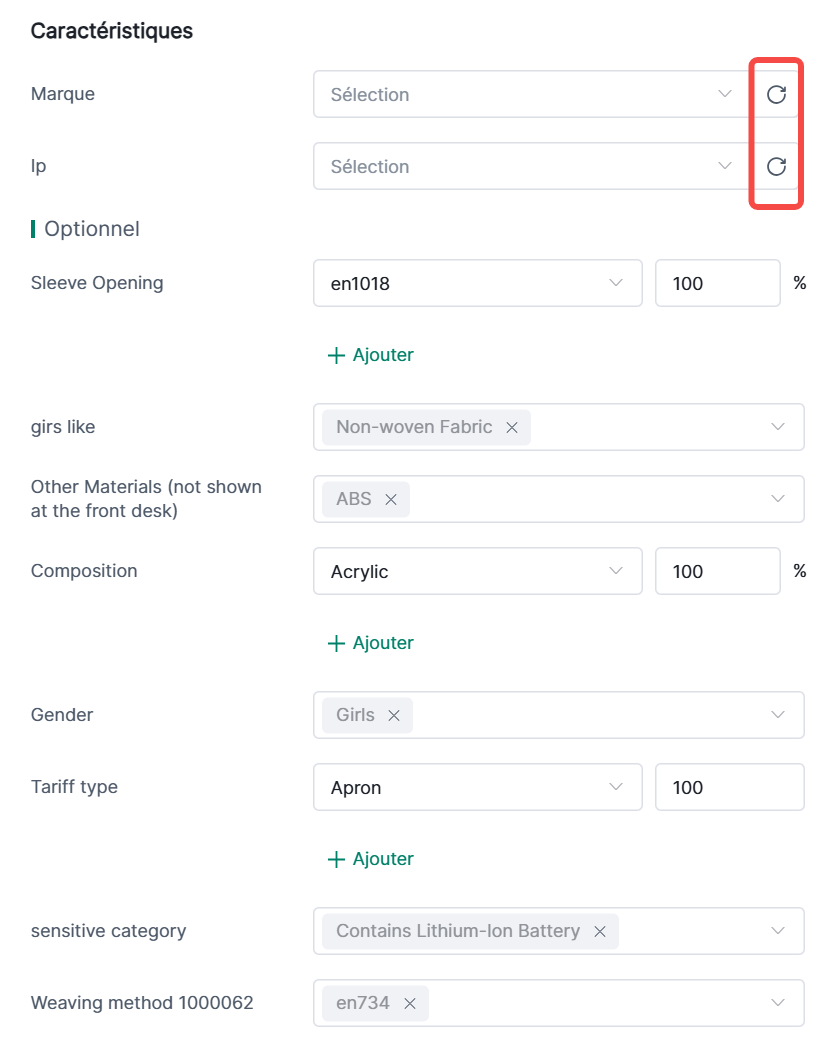This screenshot has width=835, height=1044.
Task: Remove the Contains Lithium-Ion Battery tag
Action: coord(600,932)
